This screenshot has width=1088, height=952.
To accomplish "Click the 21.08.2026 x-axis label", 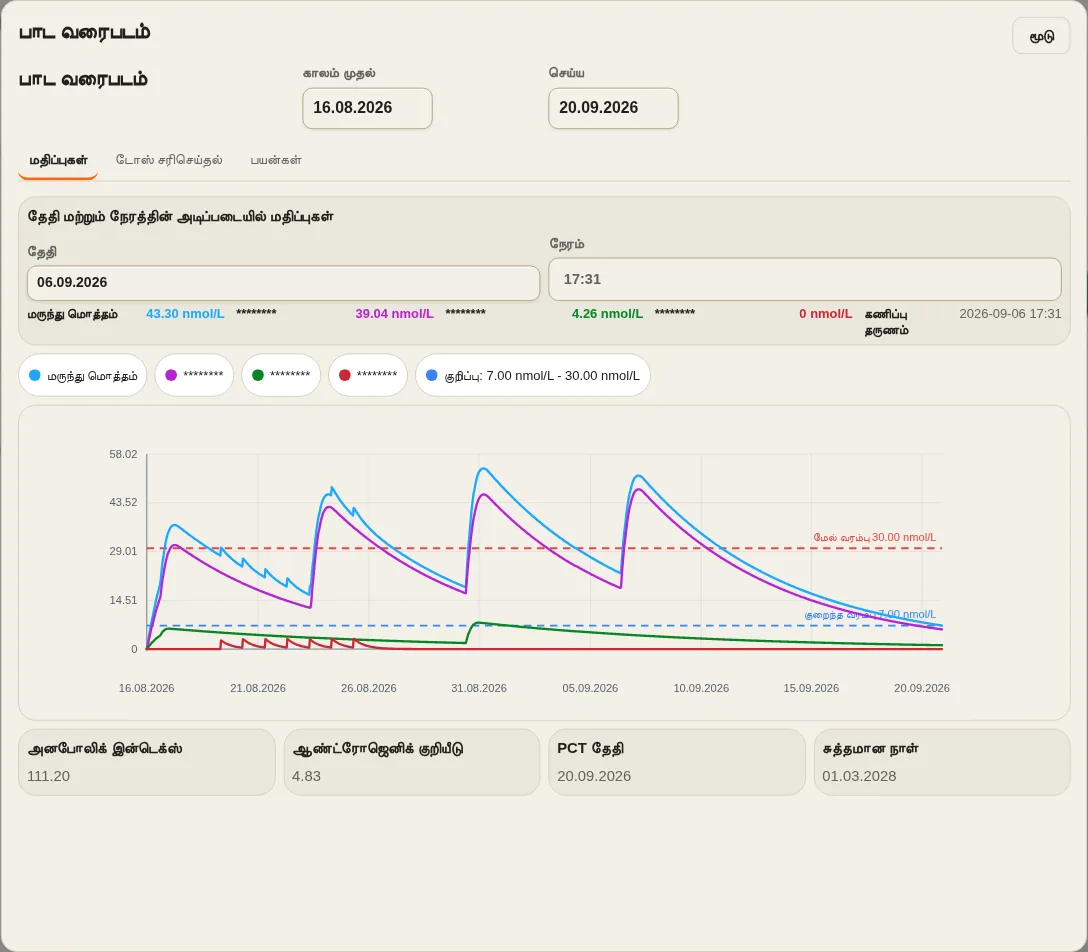I will (257, 688).
